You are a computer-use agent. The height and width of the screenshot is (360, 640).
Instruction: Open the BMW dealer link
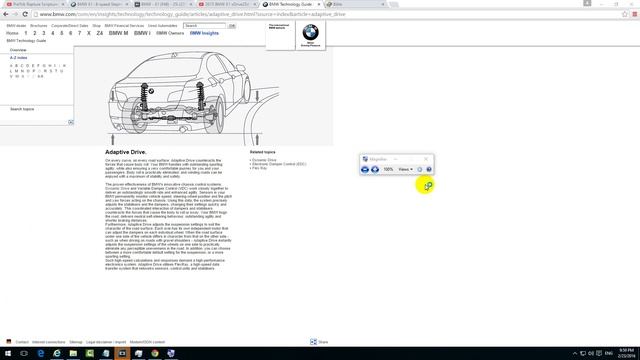click(16, 26)
